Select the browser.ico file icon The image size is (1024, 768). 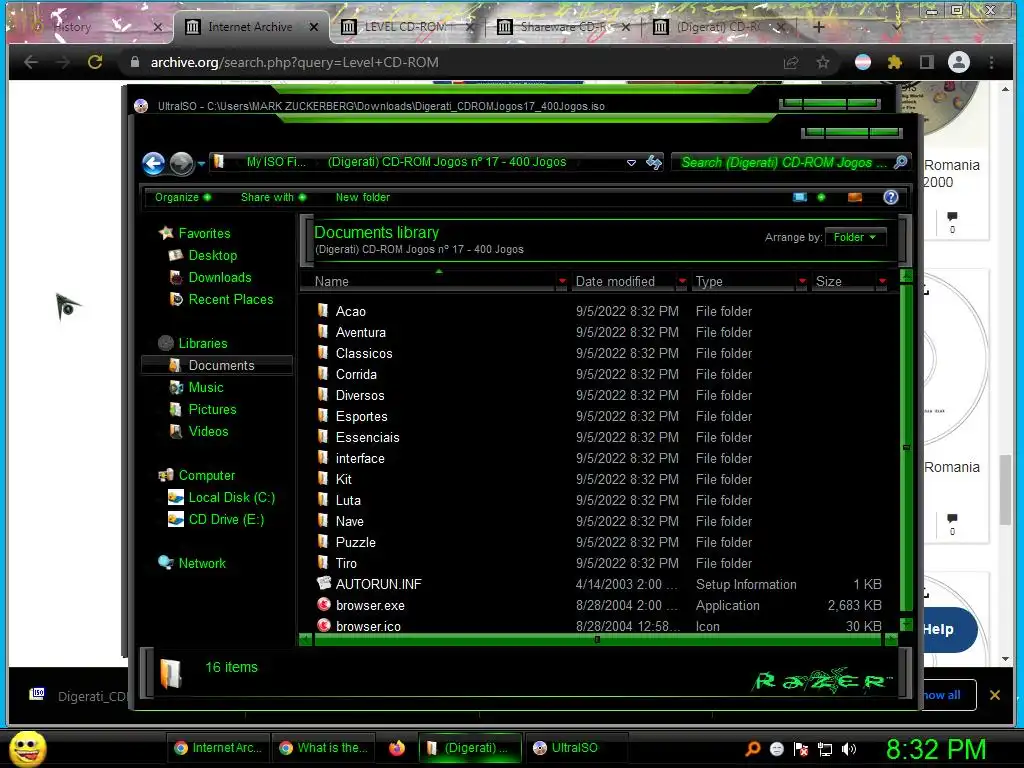coord(324,626)
